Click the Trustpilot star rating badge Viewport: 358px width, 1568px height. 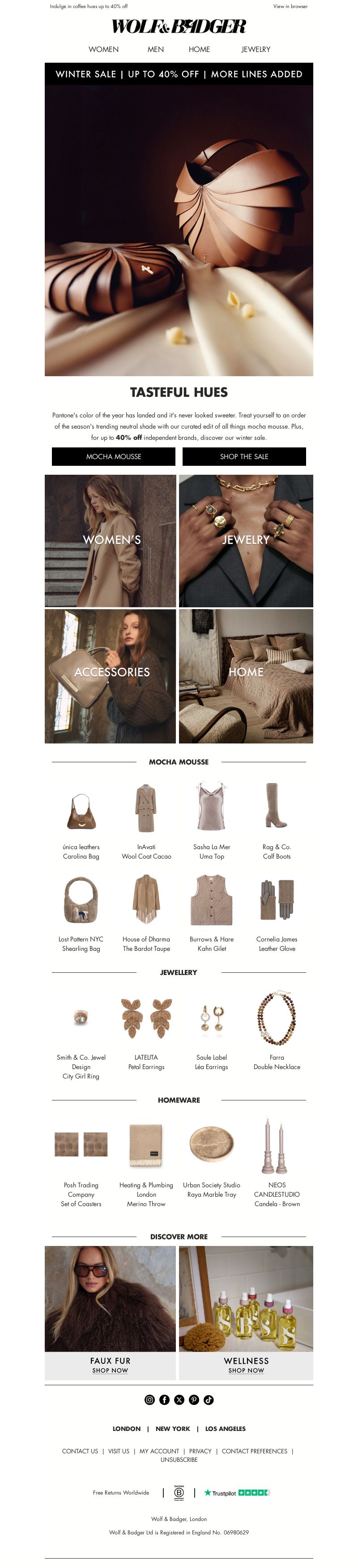[x=237, y=1492]
